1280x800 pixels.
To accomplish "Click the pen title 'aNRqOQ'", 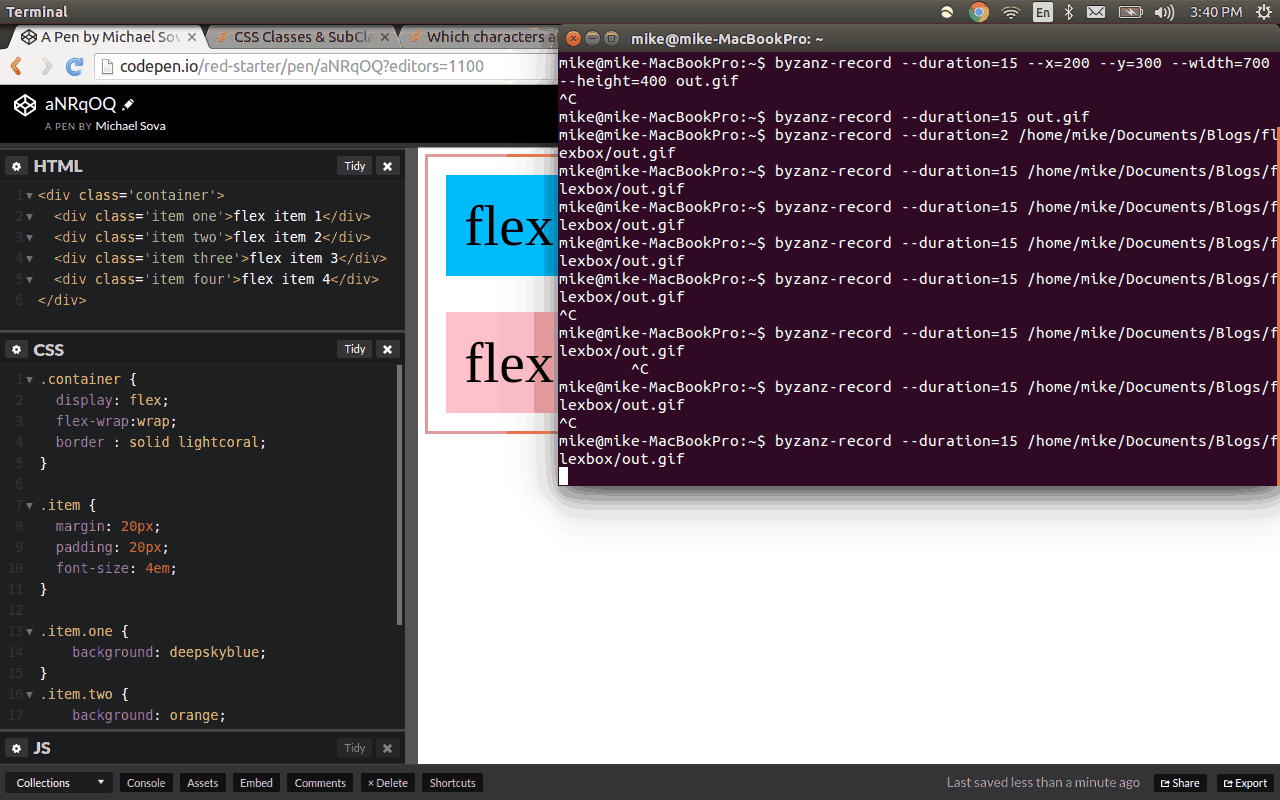I will pyautogui.click(x=80, y=104).
